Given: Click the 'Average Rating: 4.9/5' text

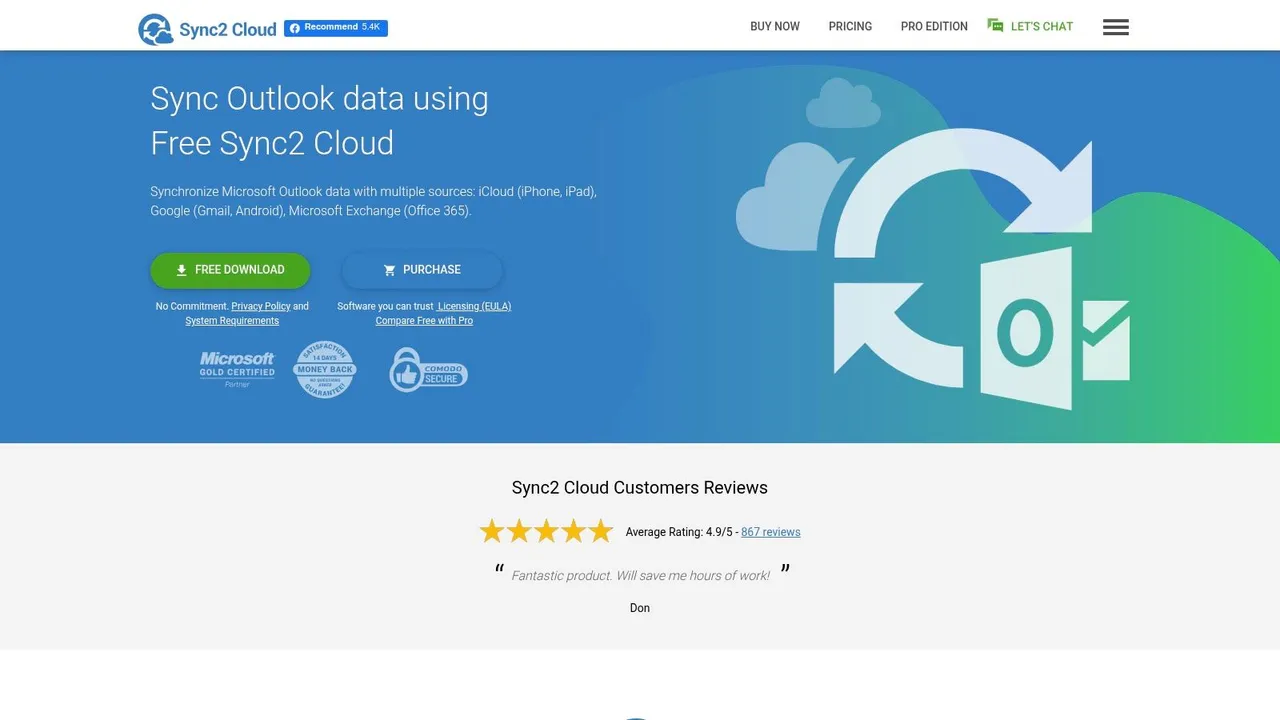Looking at the screenshot, I should tap(679, 532).
